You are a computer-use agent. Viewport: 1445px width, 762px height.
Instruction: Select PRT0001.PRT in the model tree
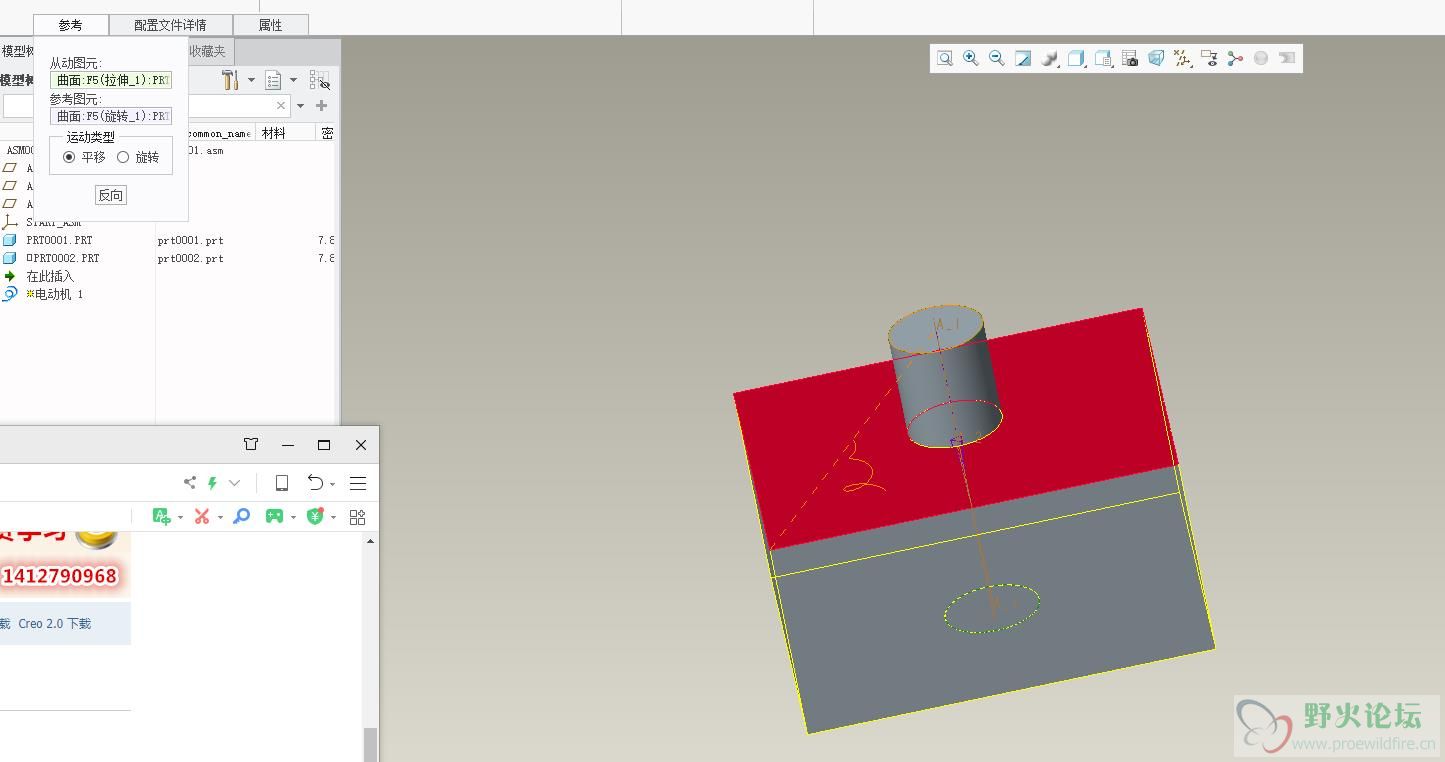(59, 240)
